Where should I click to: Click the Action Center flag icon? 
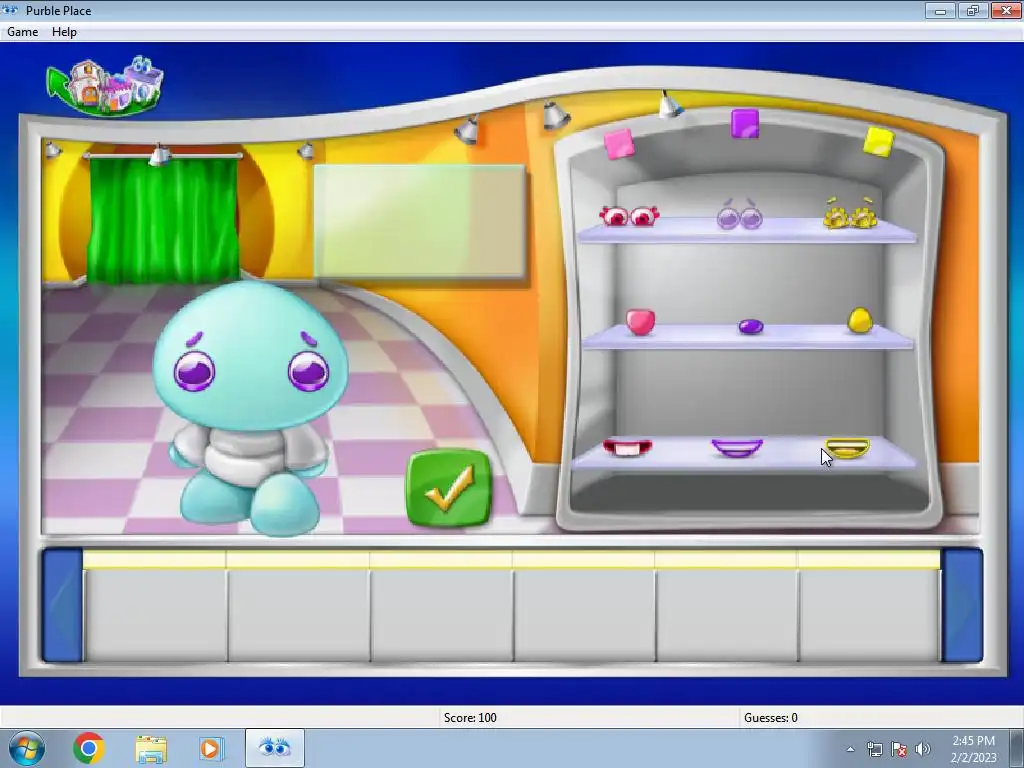click(x=899, y=749)
